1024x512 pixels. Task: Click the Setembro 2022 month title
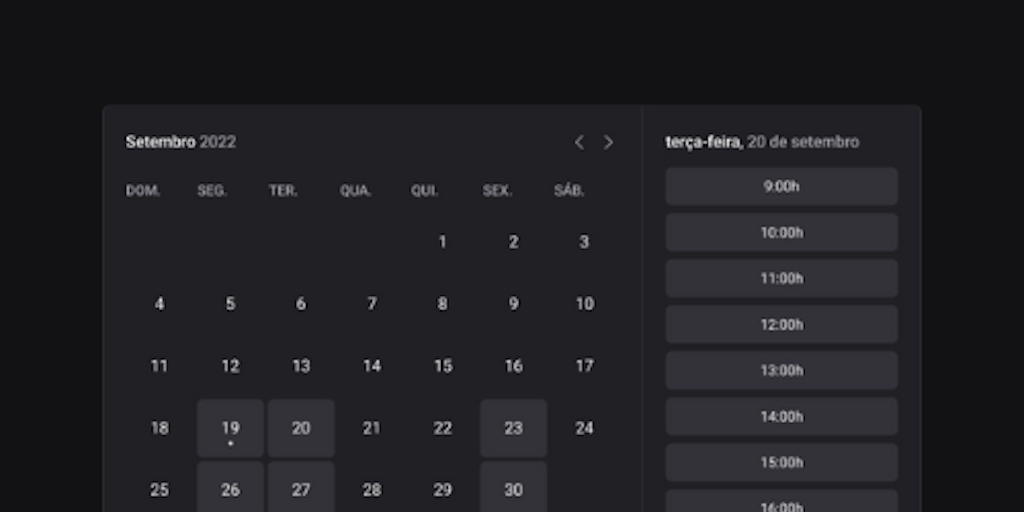[181, 142]
